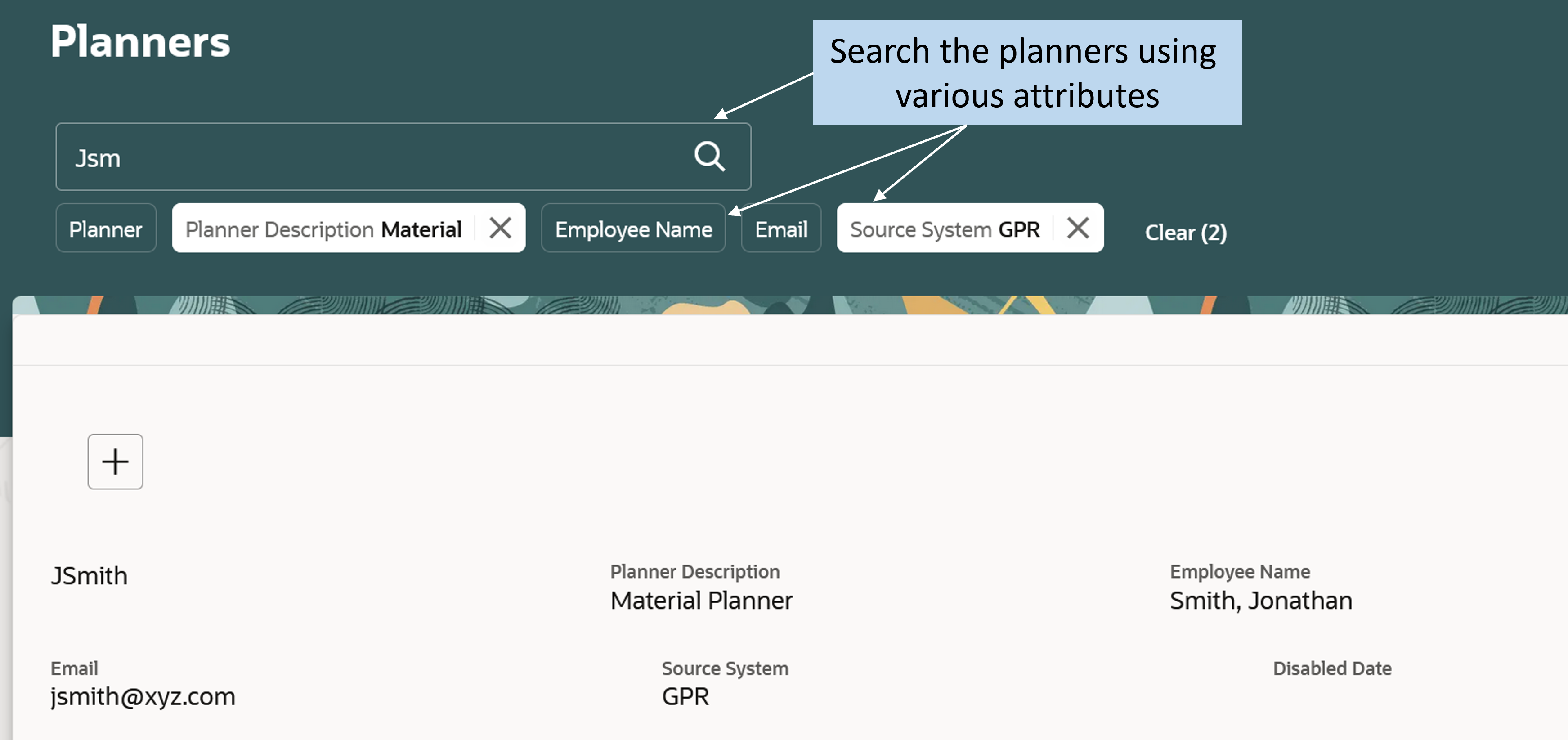Click the Planners page heading
The height and width of the screenshot is (740, 1568).
point(140,41)
